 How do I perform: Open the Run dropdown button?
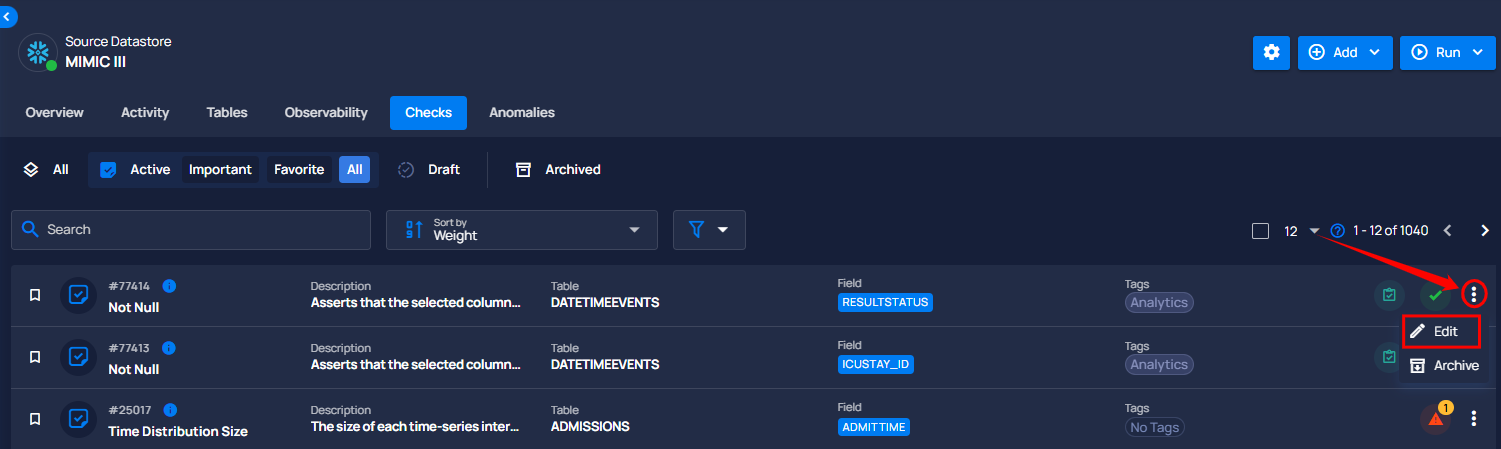tap(1447, 52)
